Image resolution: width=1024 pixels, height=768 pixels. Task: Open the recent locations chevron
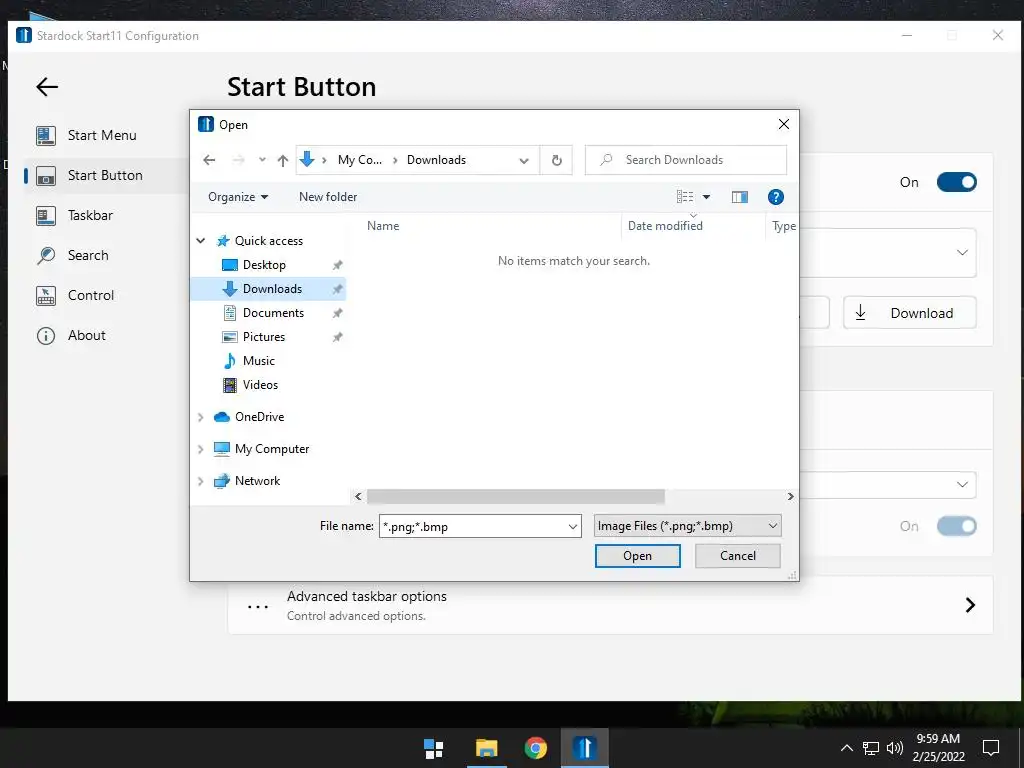[262, 160]
